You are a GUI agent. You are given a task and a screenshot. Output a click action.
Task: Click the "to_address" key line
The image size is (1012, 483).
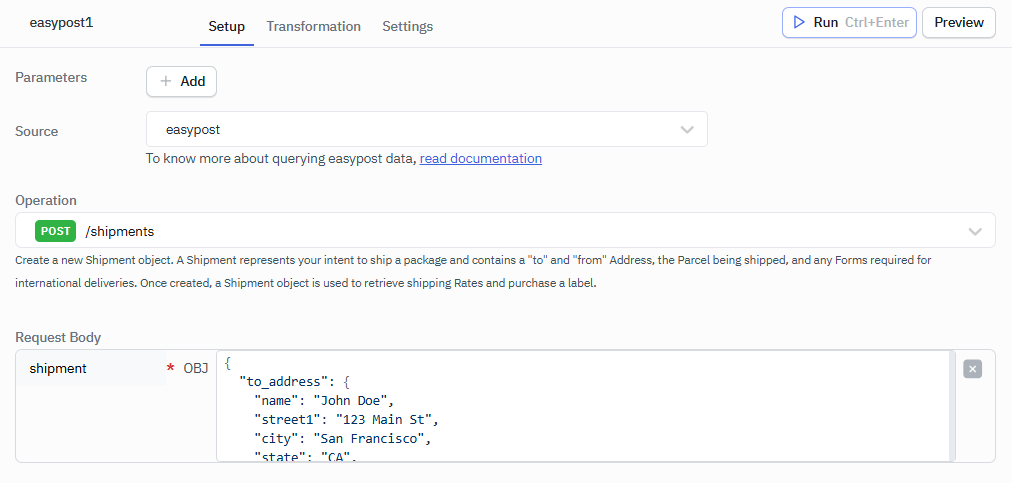point(294,382)
